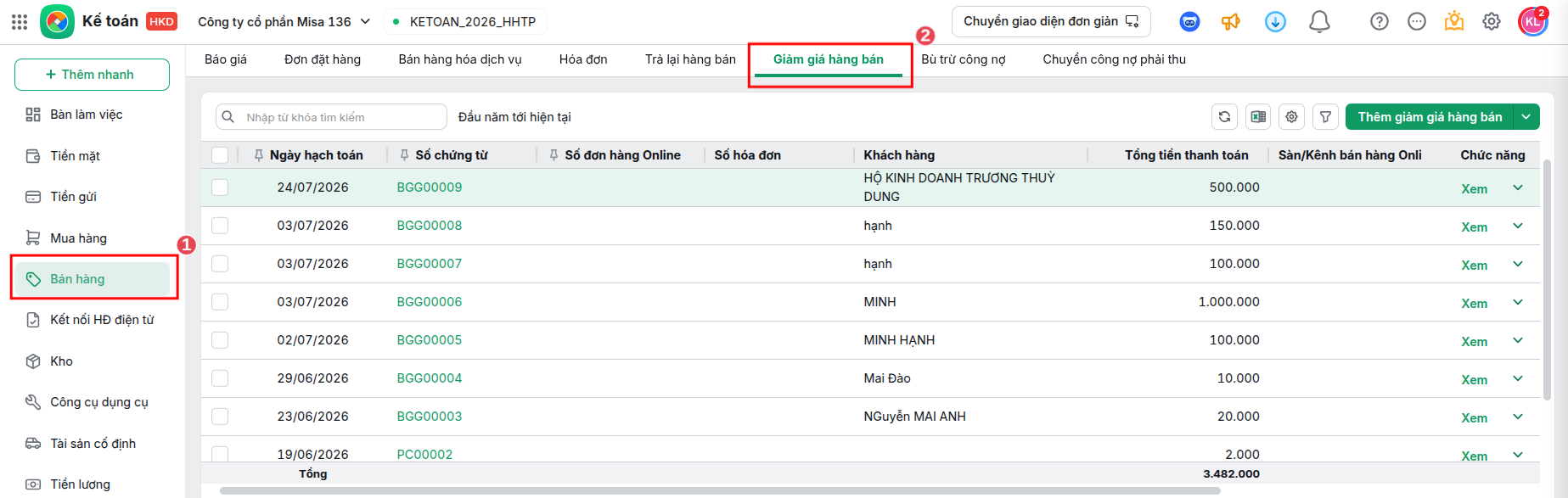Screen dimensions: 1568x498
Task: Switch to the Hóa đơn tab
Action: (x=583, y=59)
